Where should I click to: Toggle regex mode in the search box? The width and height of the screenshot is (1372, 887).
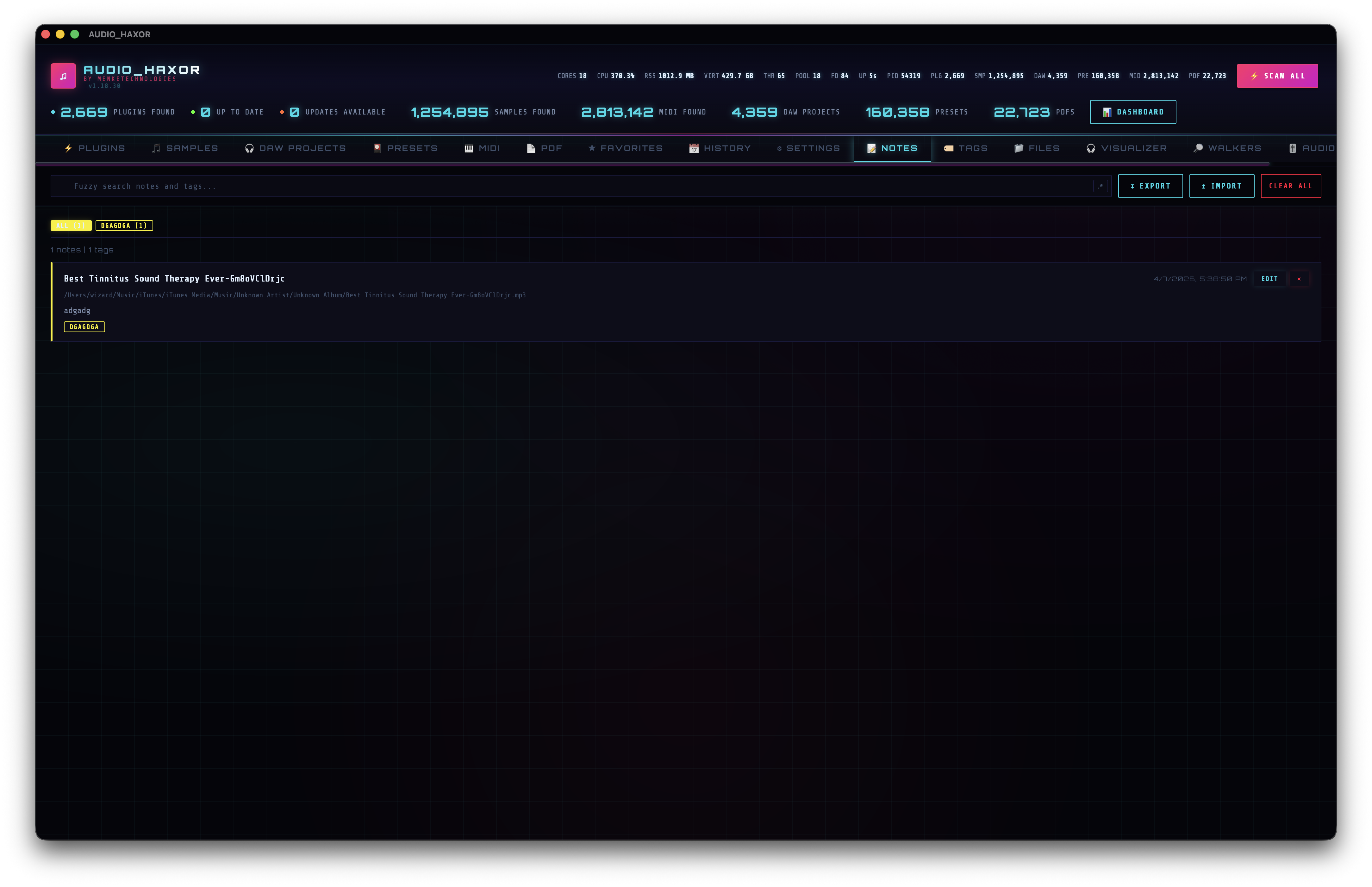1101,186
